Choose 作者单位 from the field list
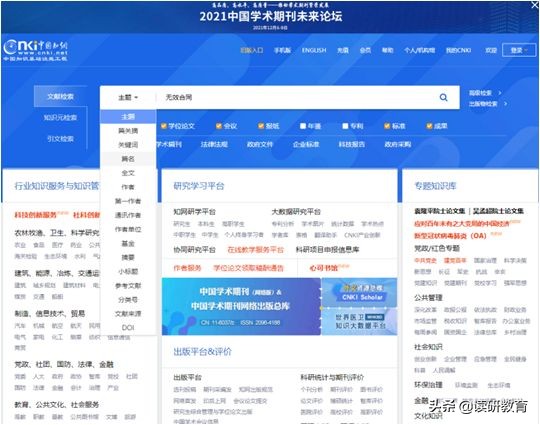Viewport: 540px width, 425px height. coord(128,229)
